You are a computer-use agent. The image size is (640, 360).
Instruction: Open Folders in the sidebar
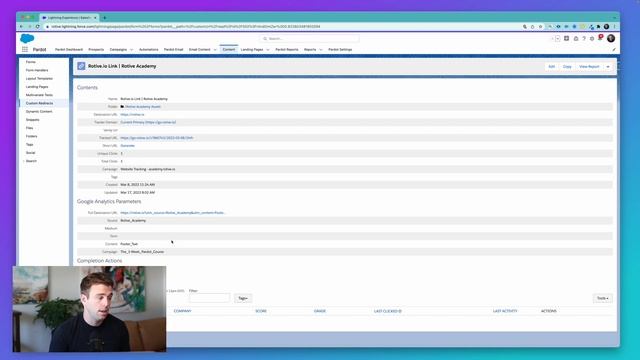(31, 136)
